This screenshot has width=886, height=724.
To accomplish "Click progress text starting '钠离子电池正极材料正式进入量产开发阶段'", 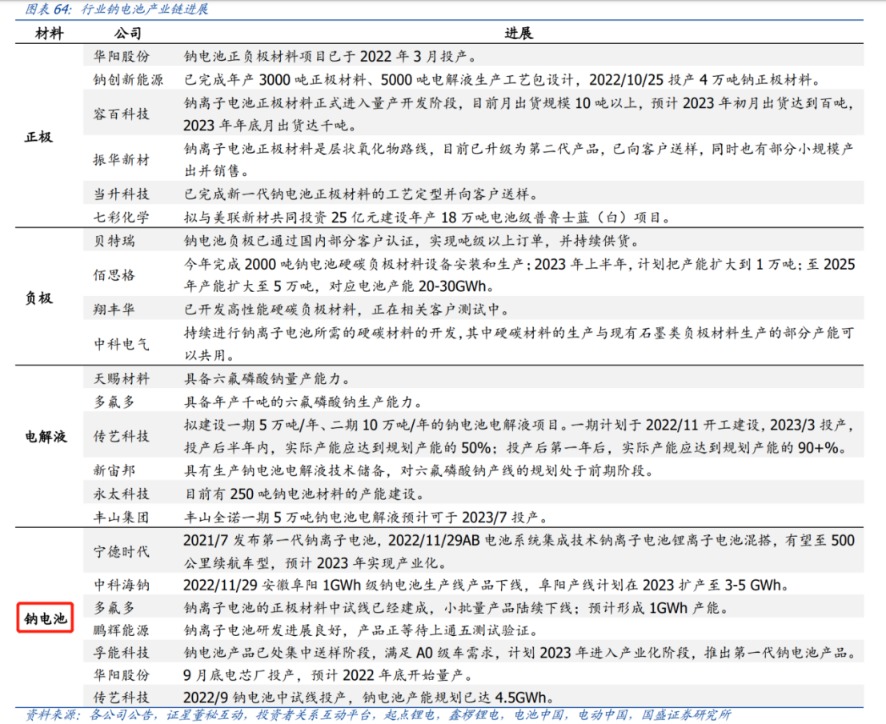I will point(519,114).
